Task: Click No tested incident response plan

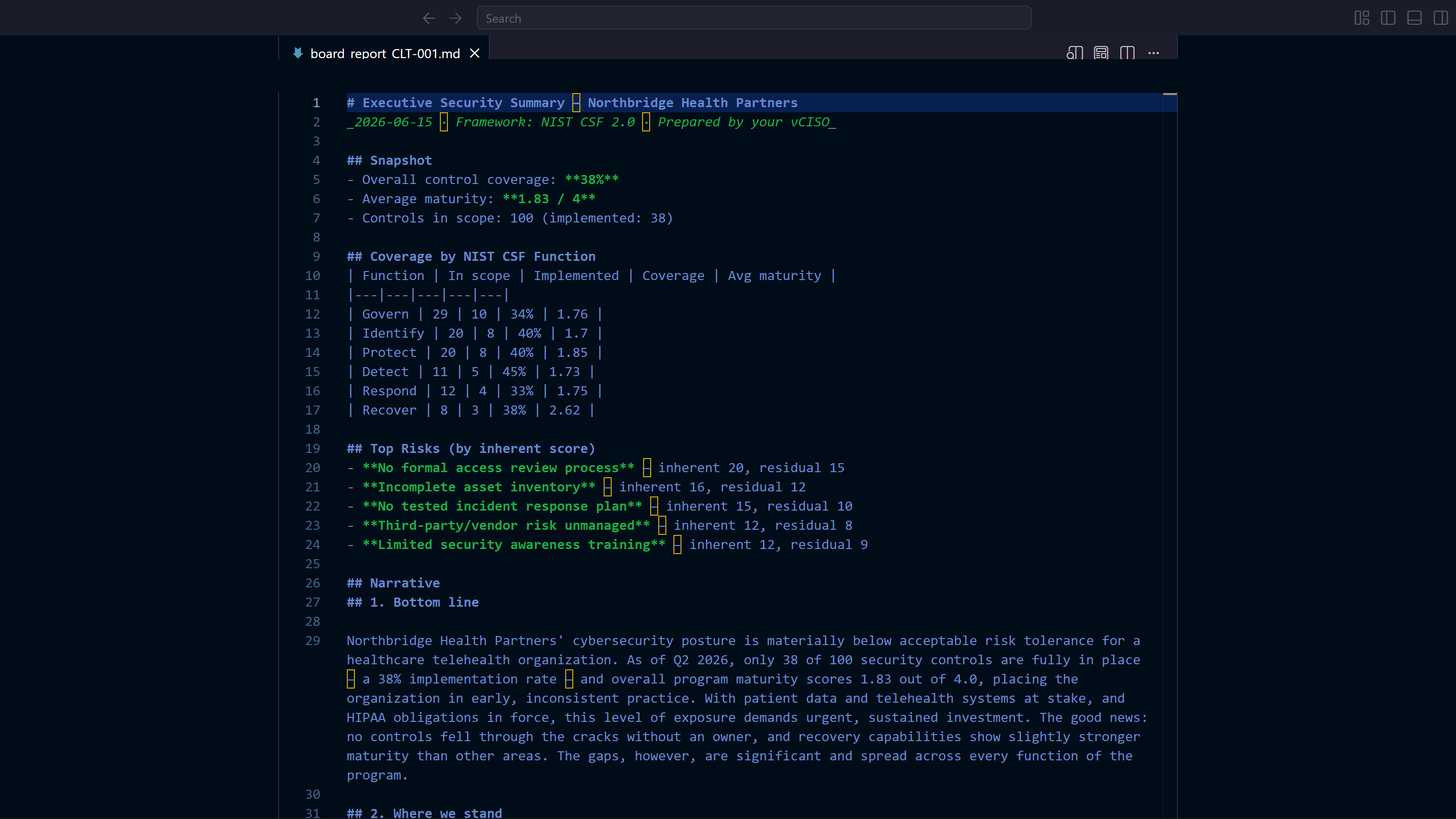Action: tap(503, 507)
